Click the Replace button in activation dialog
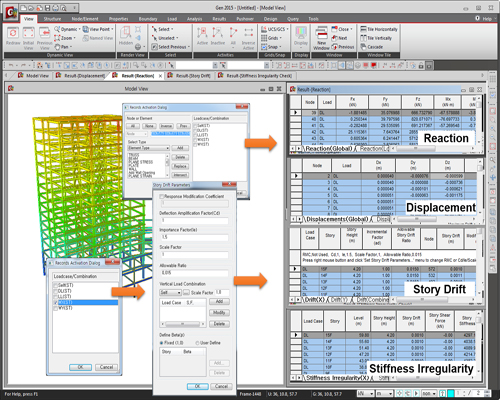 click(x=180, y=166)
